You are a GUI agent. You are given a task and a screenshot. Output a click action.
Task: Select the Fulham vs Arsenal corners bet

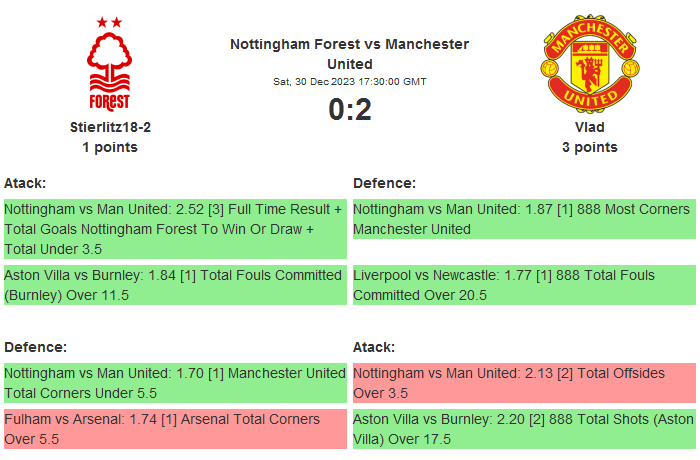(174, 429)
